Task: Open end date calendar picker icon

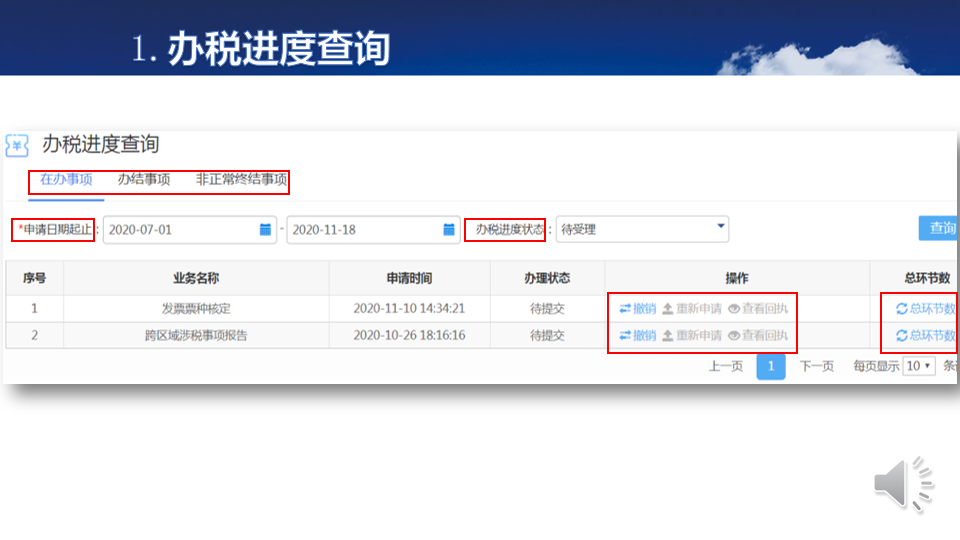Action: [x=449, y=230]
